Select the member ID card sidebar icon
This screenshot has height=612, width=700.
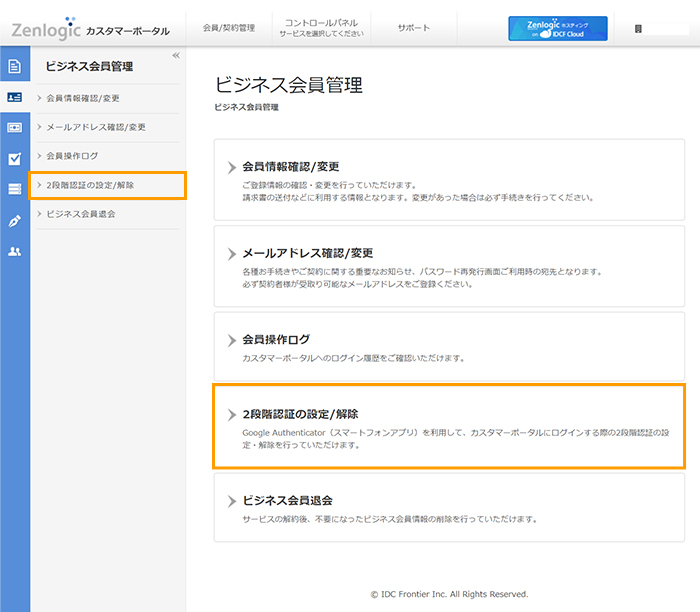click(x=14, y=97)
